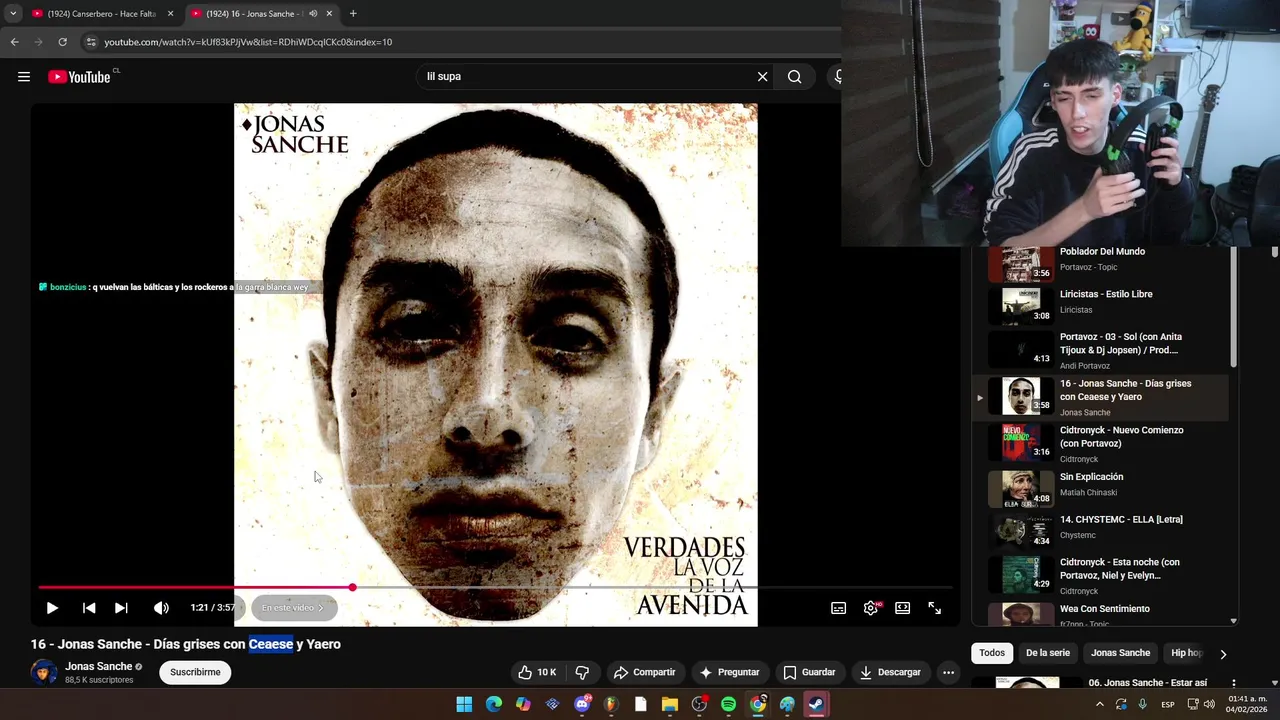Save video using Guardar
This screenshot has height=720, width=1280.
pos(809,672)
